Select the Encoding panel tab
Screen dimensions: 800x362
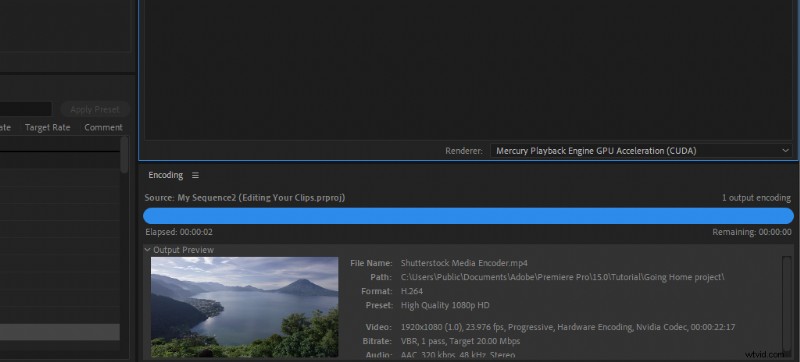pyautogui.click(x=165, y=175)
